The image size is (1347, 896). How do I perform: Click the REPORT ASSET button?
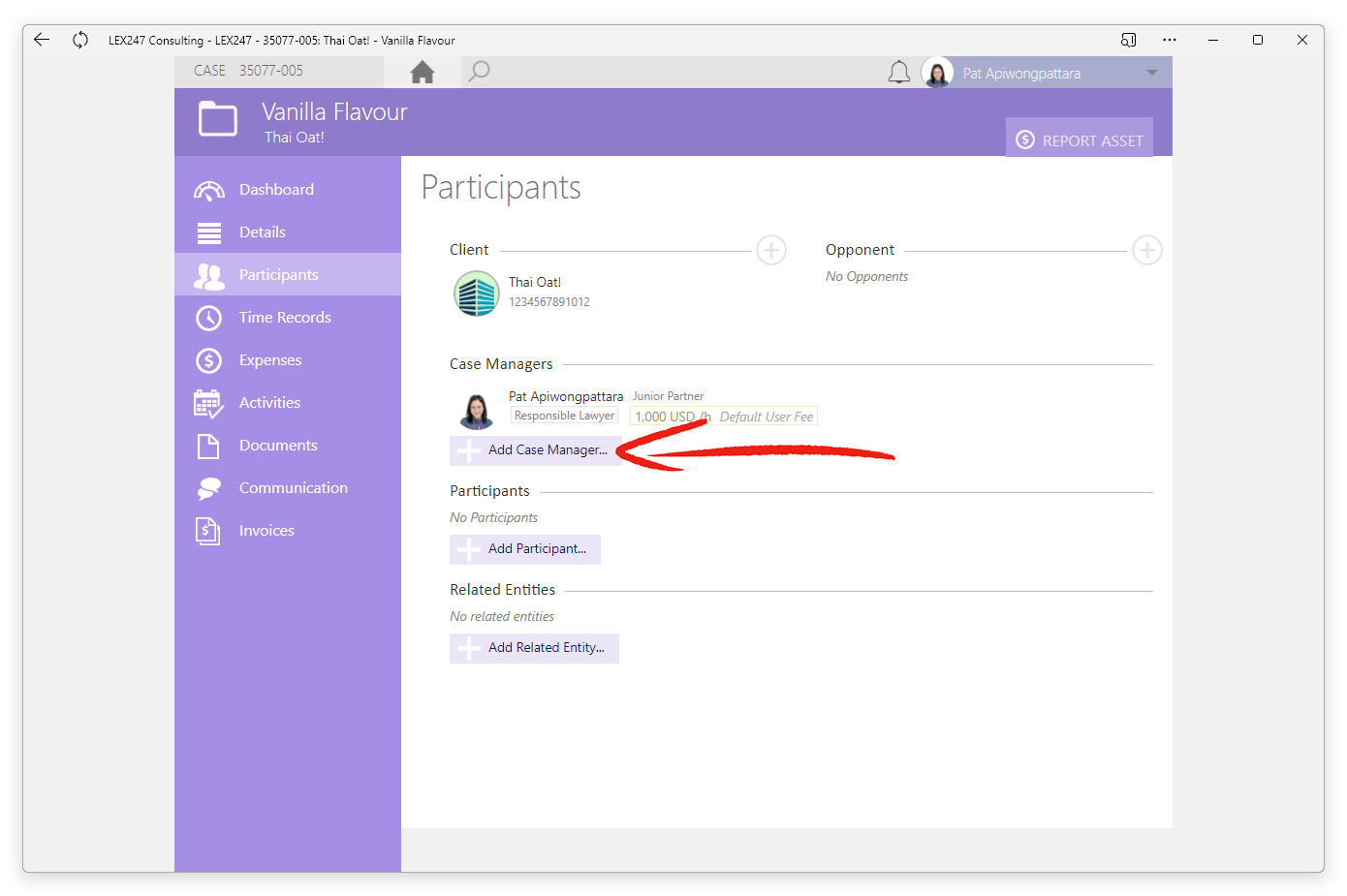[x=1080, y=139]
